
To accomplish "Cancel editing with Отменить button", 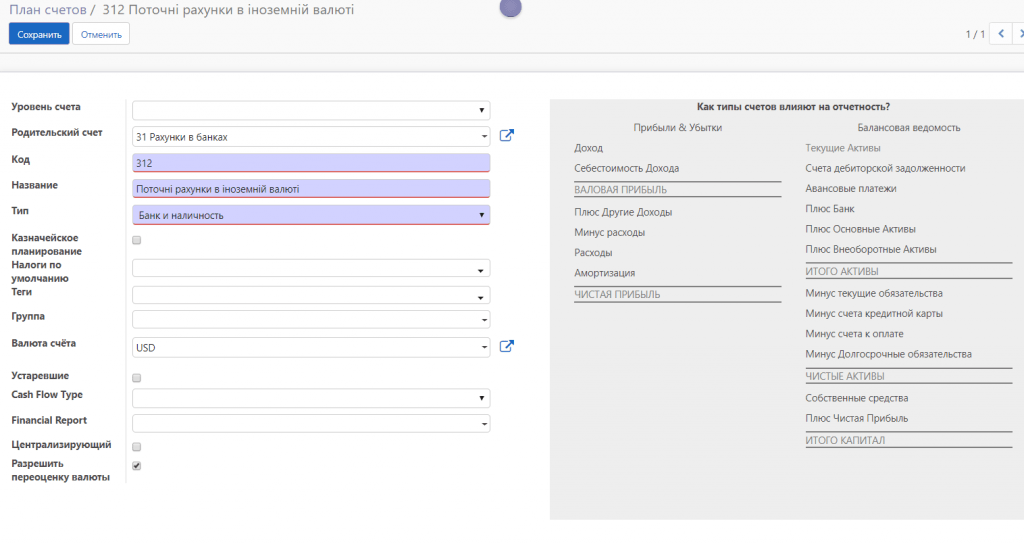I will [101, 34].
